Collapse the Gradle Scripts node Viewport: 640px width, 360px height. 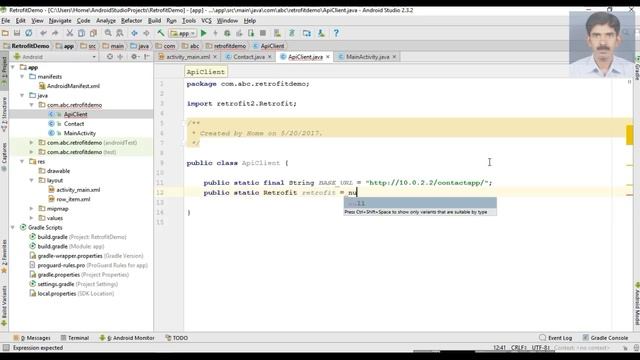[x=13, y=227]
